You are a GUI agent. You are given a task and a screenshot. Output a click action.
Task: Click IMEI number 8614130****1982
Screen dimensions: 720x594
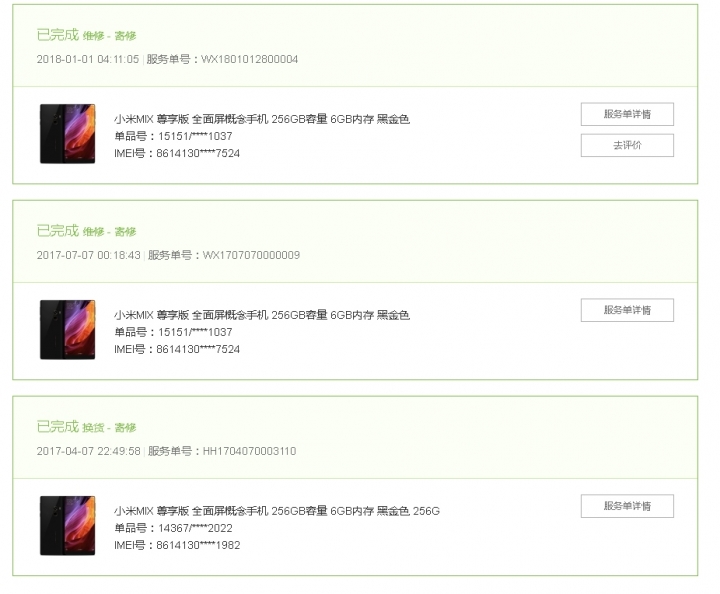tap(198, 545)
